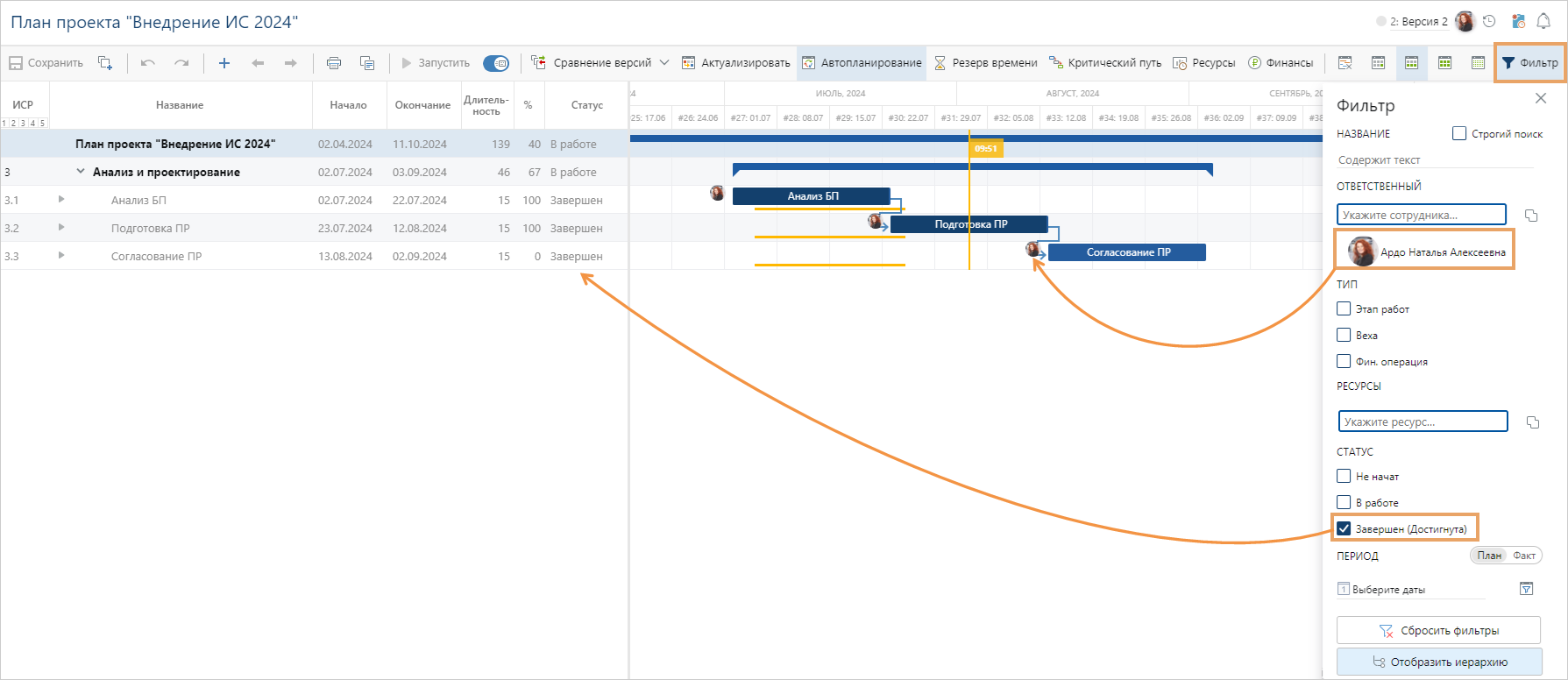Viewport: 1568px width, 680px height.
Task: Expand the Подготовка ПР task row
Action: [x=61, y=228]
